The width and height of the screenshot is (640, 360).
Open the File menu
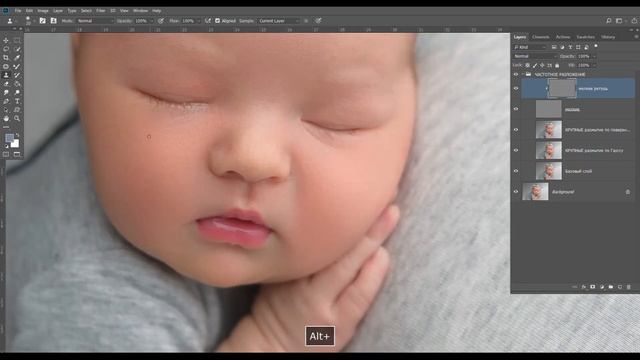pos(18,11)
